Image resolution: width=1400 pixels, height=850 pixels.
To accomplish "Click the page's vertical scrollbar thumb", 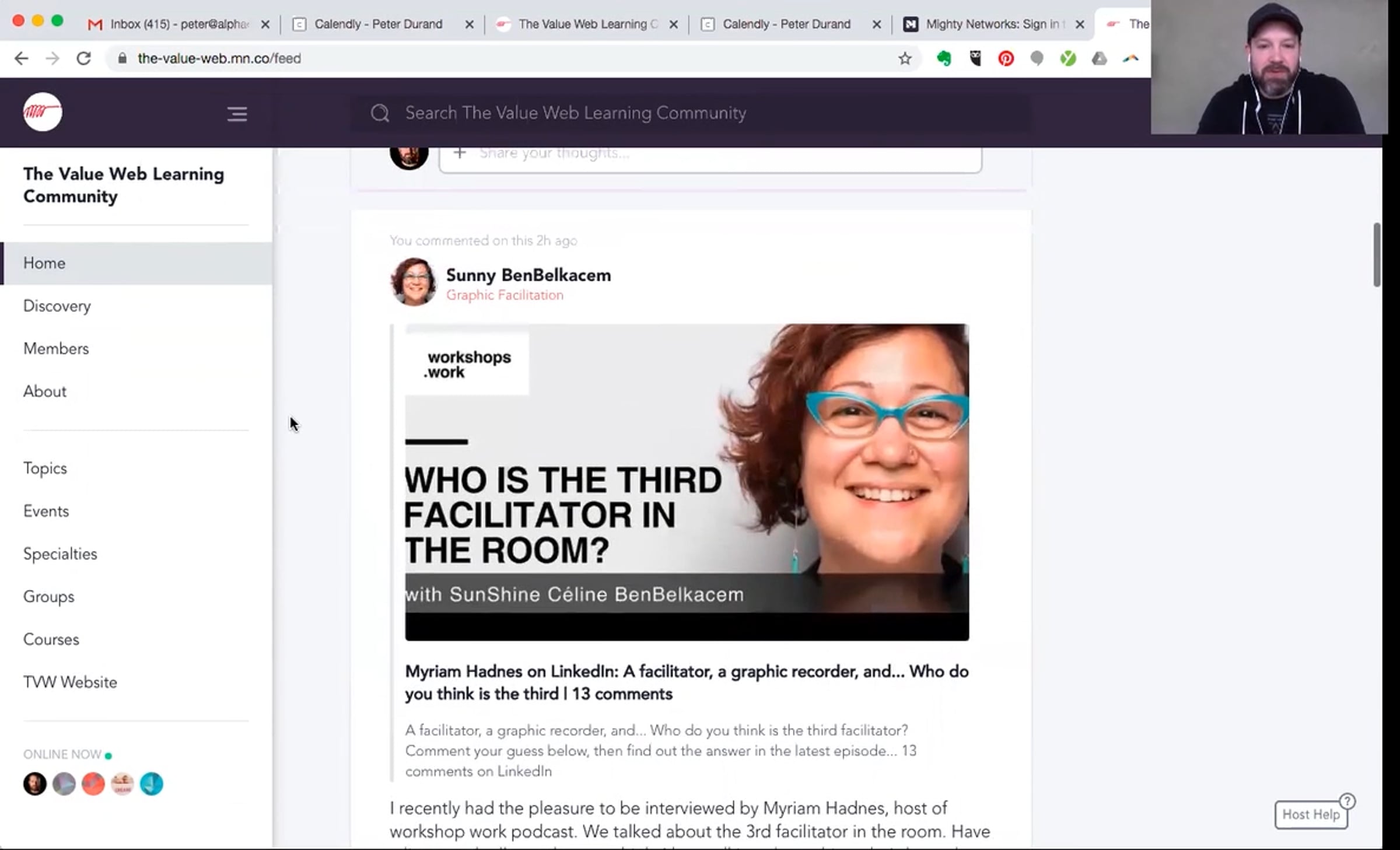I will [1377, 254].
